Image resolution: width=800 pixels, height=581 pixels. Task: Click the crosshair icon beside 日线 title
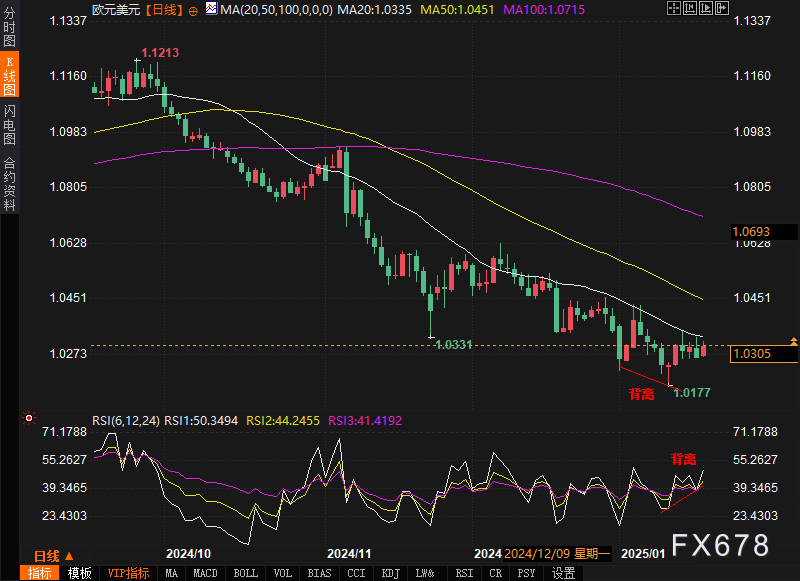(192, 9)
